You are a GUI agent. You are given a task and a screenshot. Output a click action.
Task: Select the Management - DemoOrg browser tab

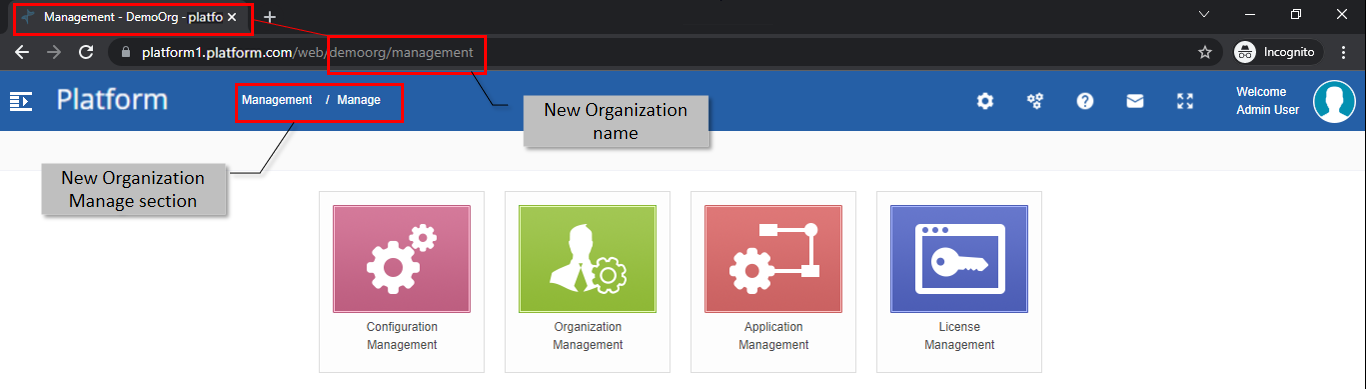[129, 18]
